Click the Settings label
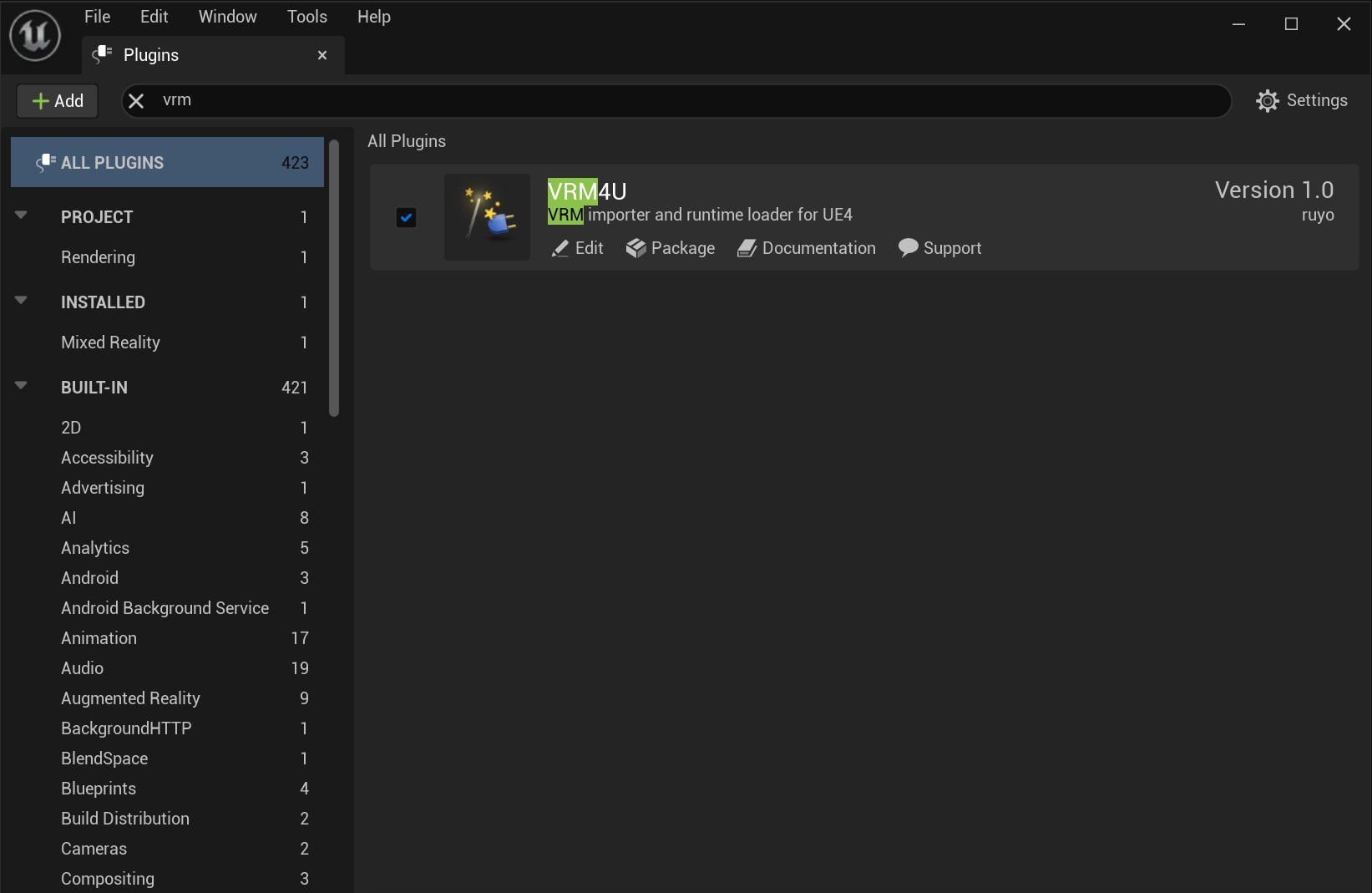The height and width of the screenshot is (893, 1372). pos(1317,100)
